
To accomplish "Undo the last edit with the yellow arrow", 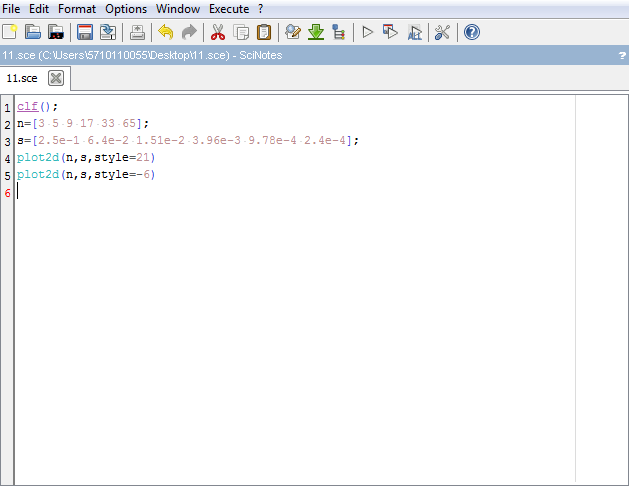I will coord(166,32).
